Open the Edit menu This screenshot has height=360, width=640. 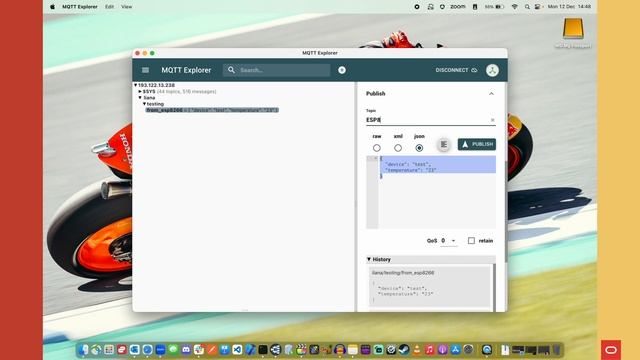(x=109, y=7)
